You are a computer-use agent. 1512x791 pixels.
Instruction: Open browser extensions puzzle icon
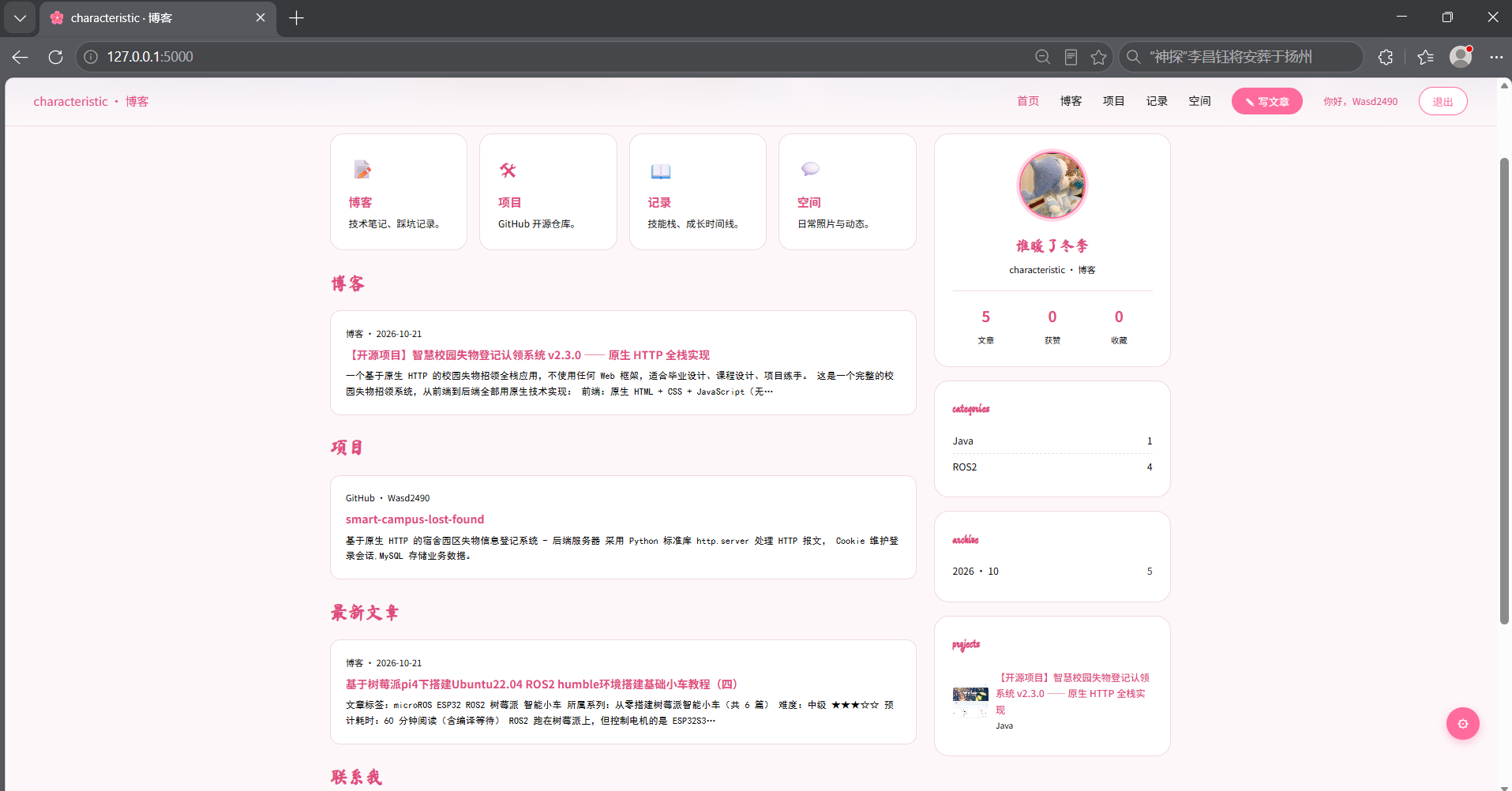pyautogui.click(x=1386, y=57)
